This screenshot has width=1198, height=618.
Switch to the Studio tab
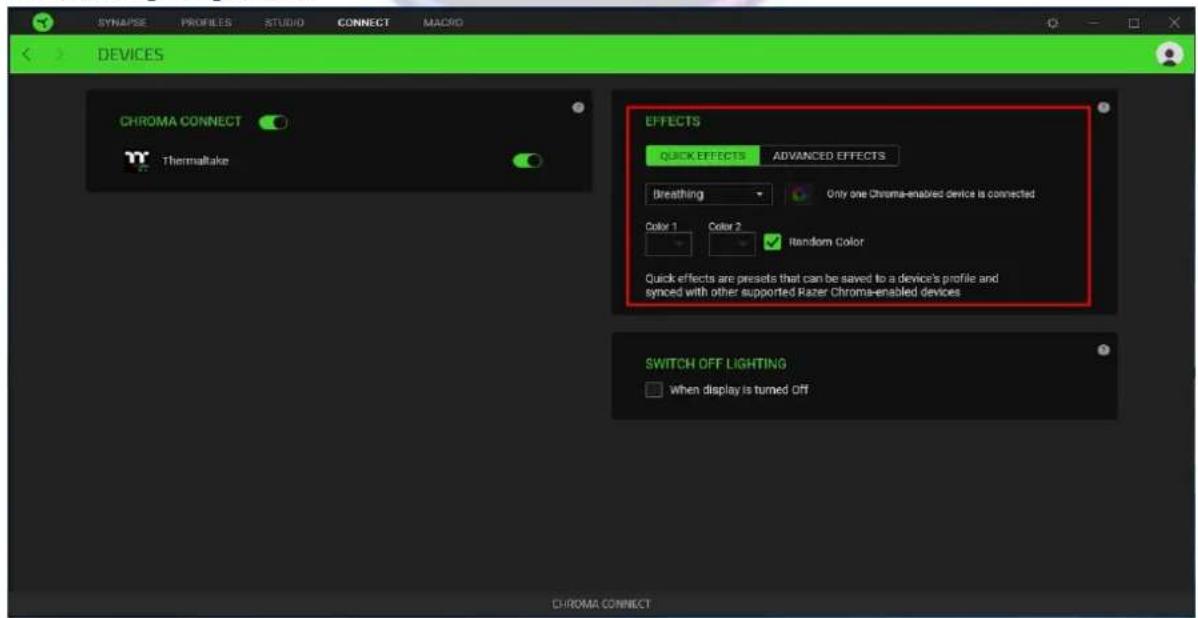(285, 23)
